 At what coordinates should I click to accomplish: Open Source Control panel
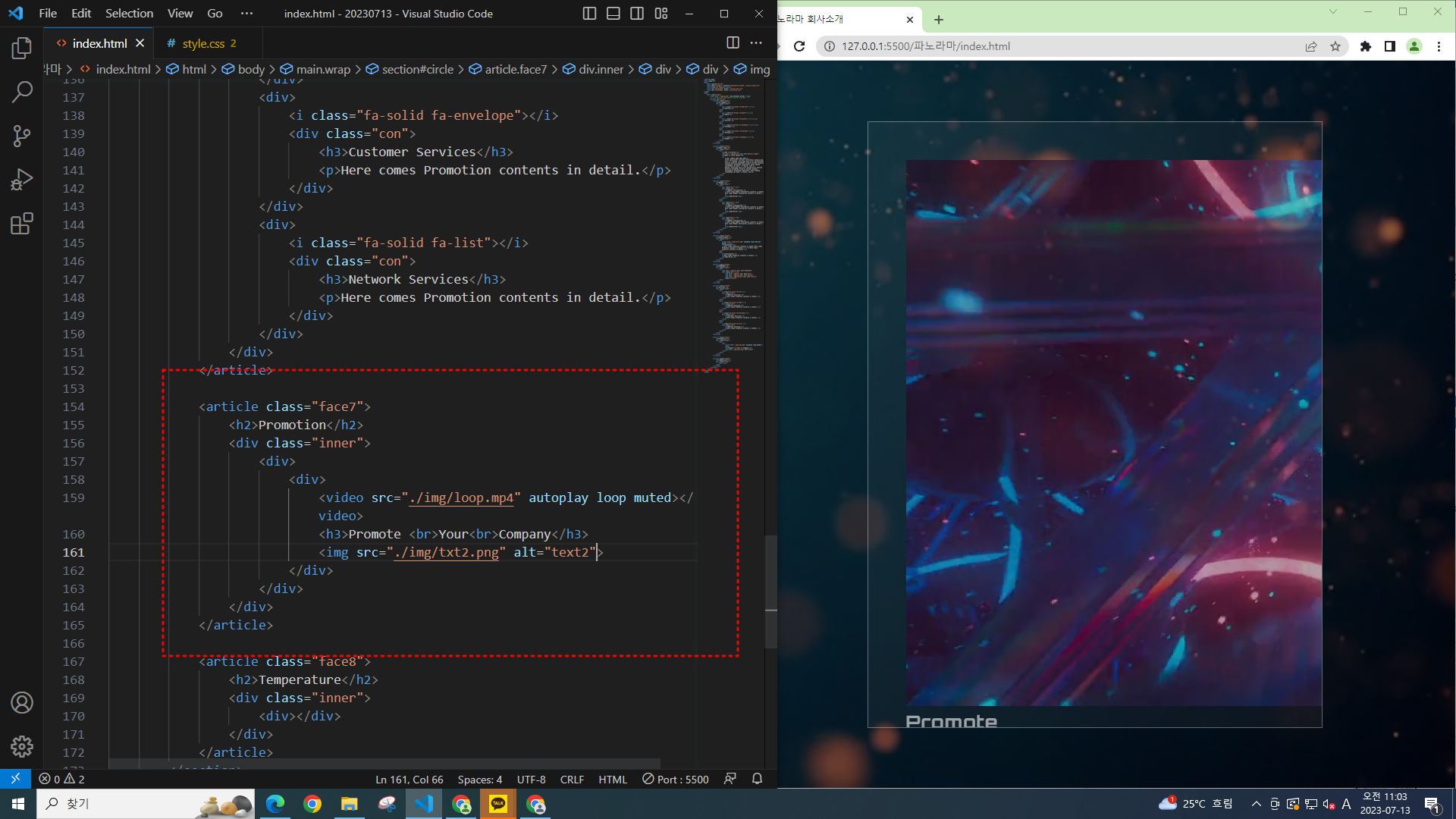tap(22, 136)
